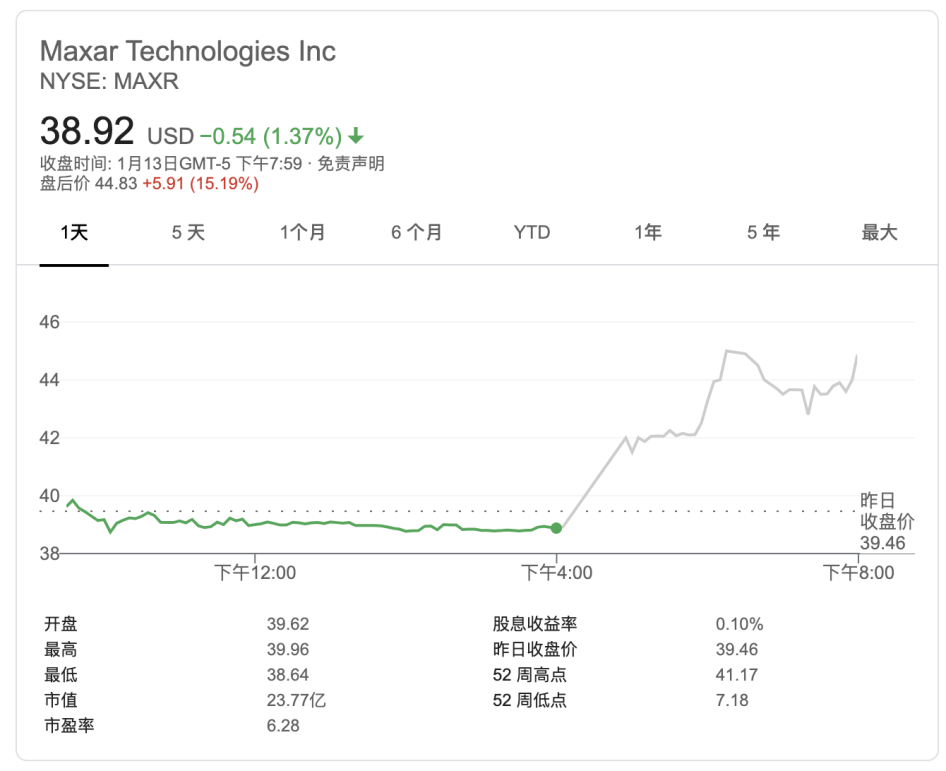Viewport: 946px width, 771px height.
Task: Click the 38.92 current price
Action: [87, 131]
